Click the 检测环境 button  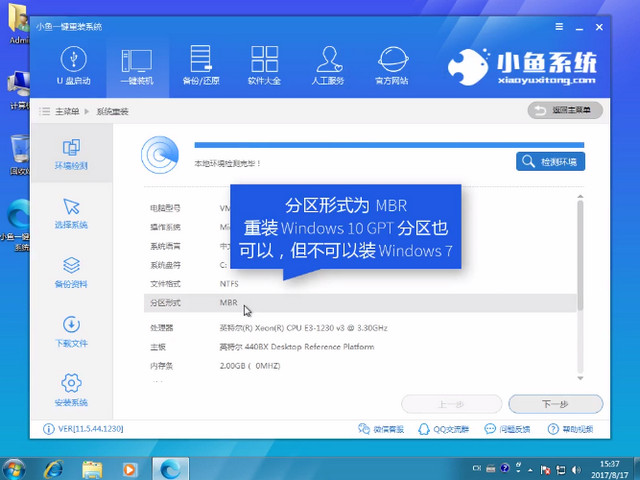tap(551, 161)
